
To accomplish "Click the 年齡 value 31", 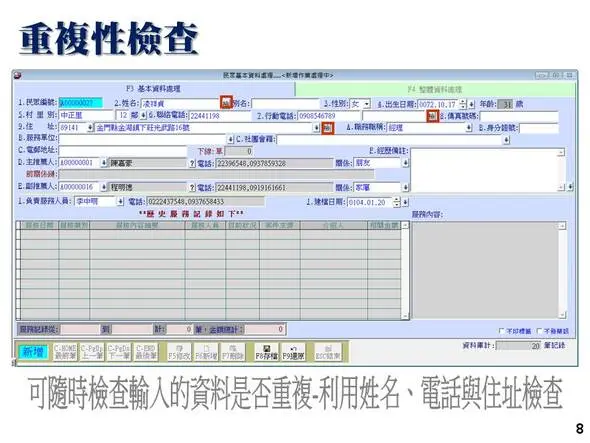I will coord(505,104).
